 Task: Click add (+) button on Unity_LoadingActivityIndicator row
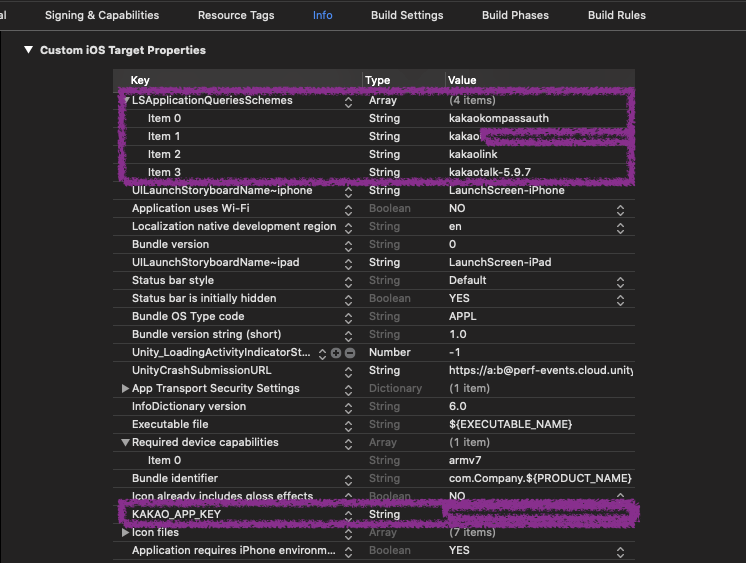click(x=336, y=353)
